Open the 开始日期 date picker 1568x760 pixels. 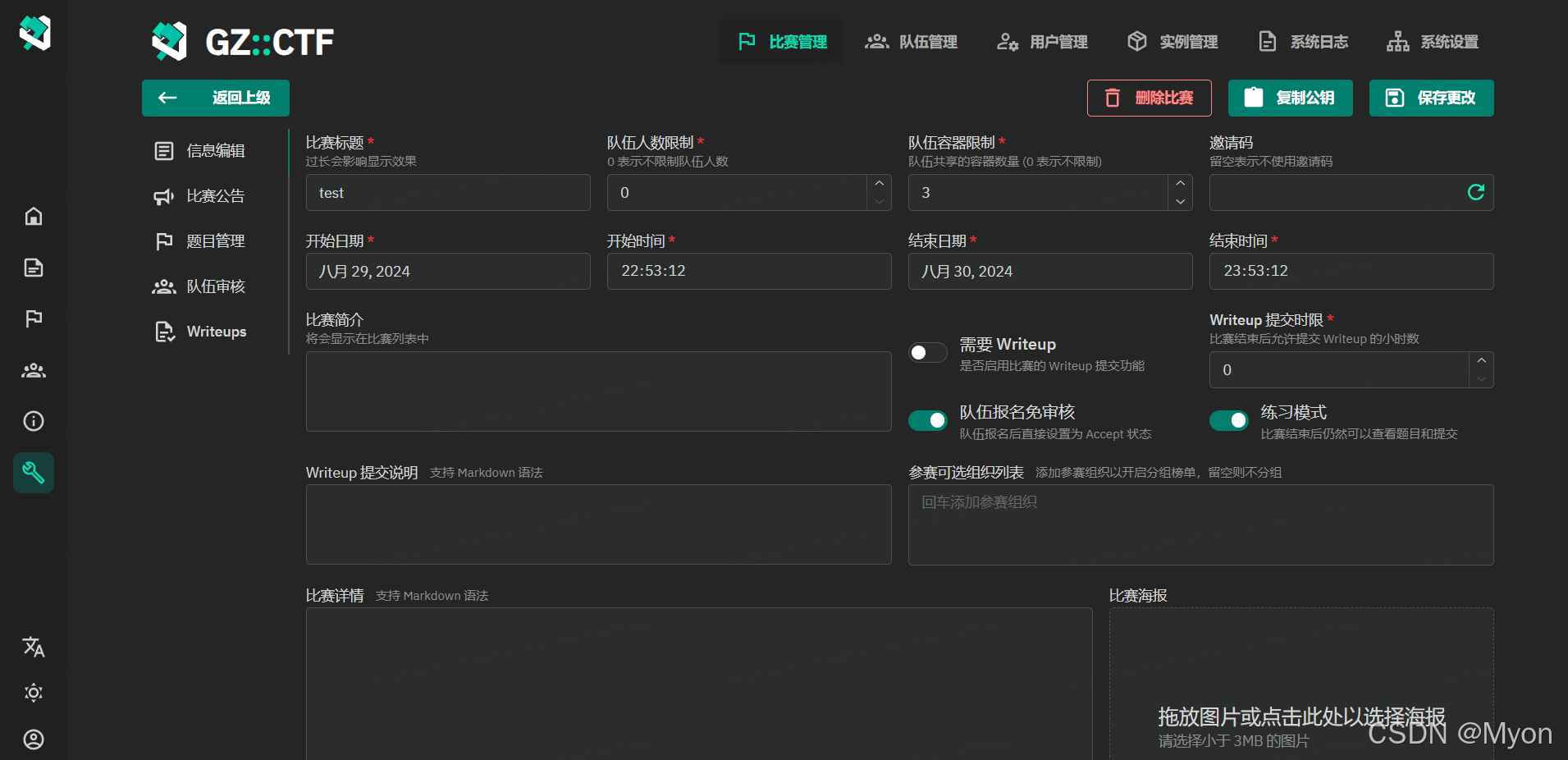[448, 271]
